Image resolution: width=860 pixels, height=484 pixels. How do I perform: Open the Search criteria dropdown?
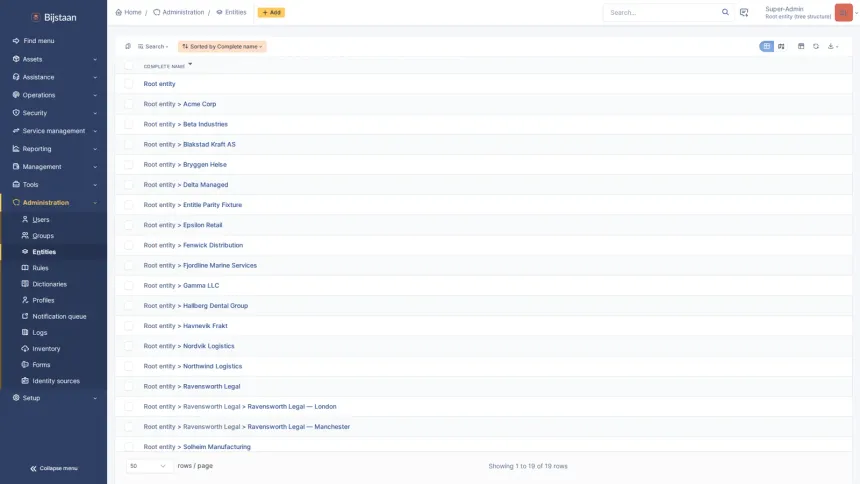click(153, 47)
